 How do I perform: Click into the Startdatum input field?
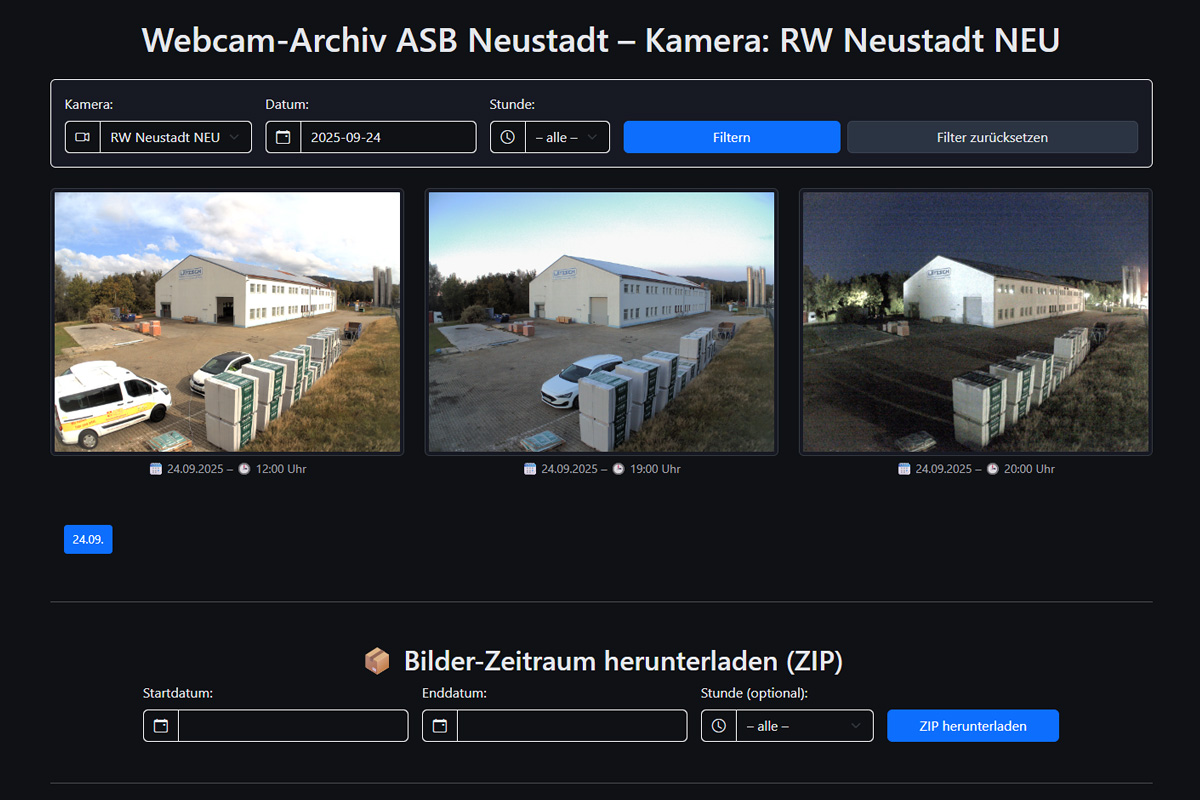point(292,726)
